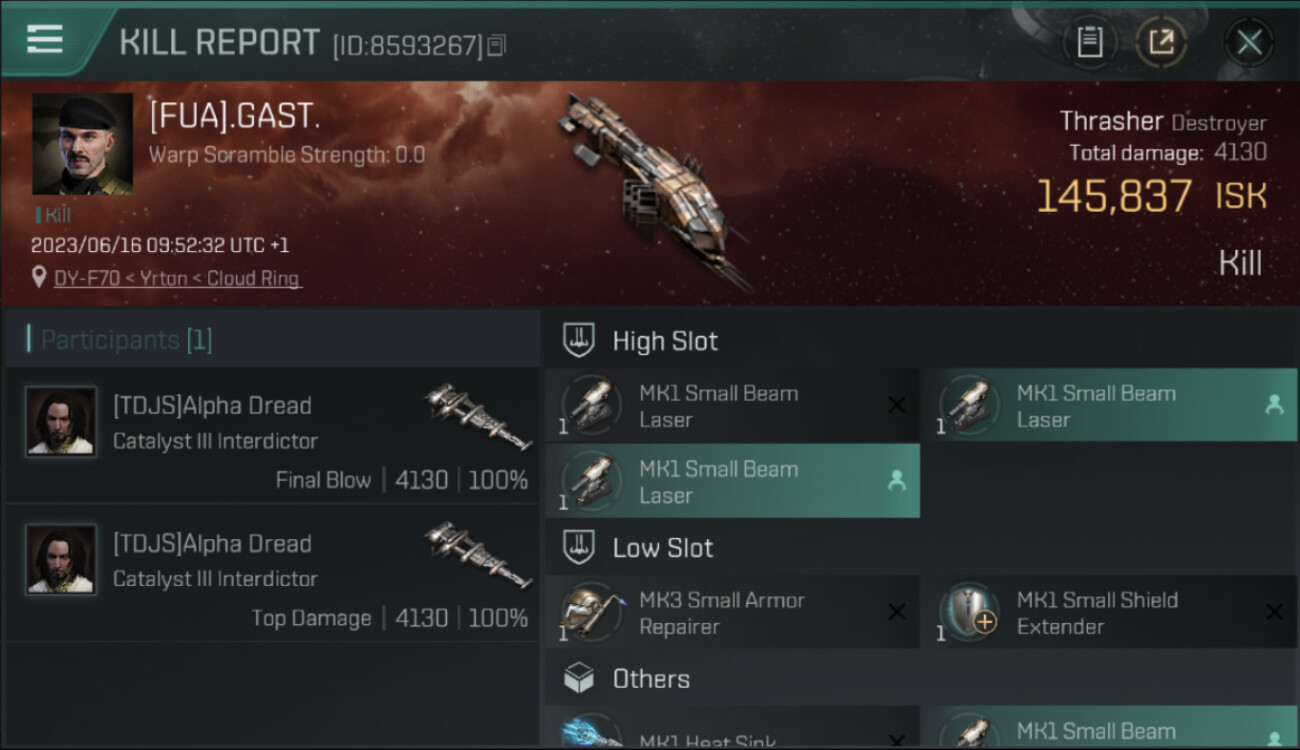Click the High Slot section icon
Screen dimensions: 1300x750
pyautogui.click(x=580, y=340)
